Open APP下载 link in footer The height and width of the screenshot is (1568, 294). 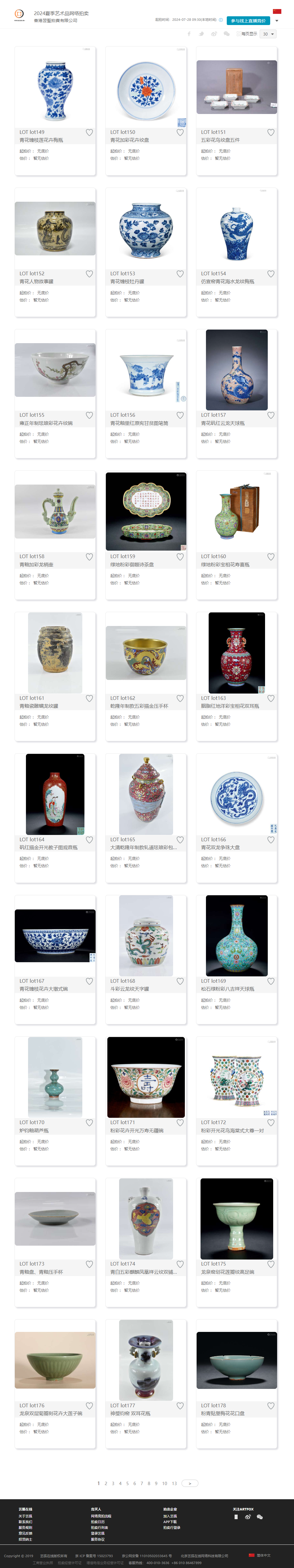click(x=170, y=1522)
